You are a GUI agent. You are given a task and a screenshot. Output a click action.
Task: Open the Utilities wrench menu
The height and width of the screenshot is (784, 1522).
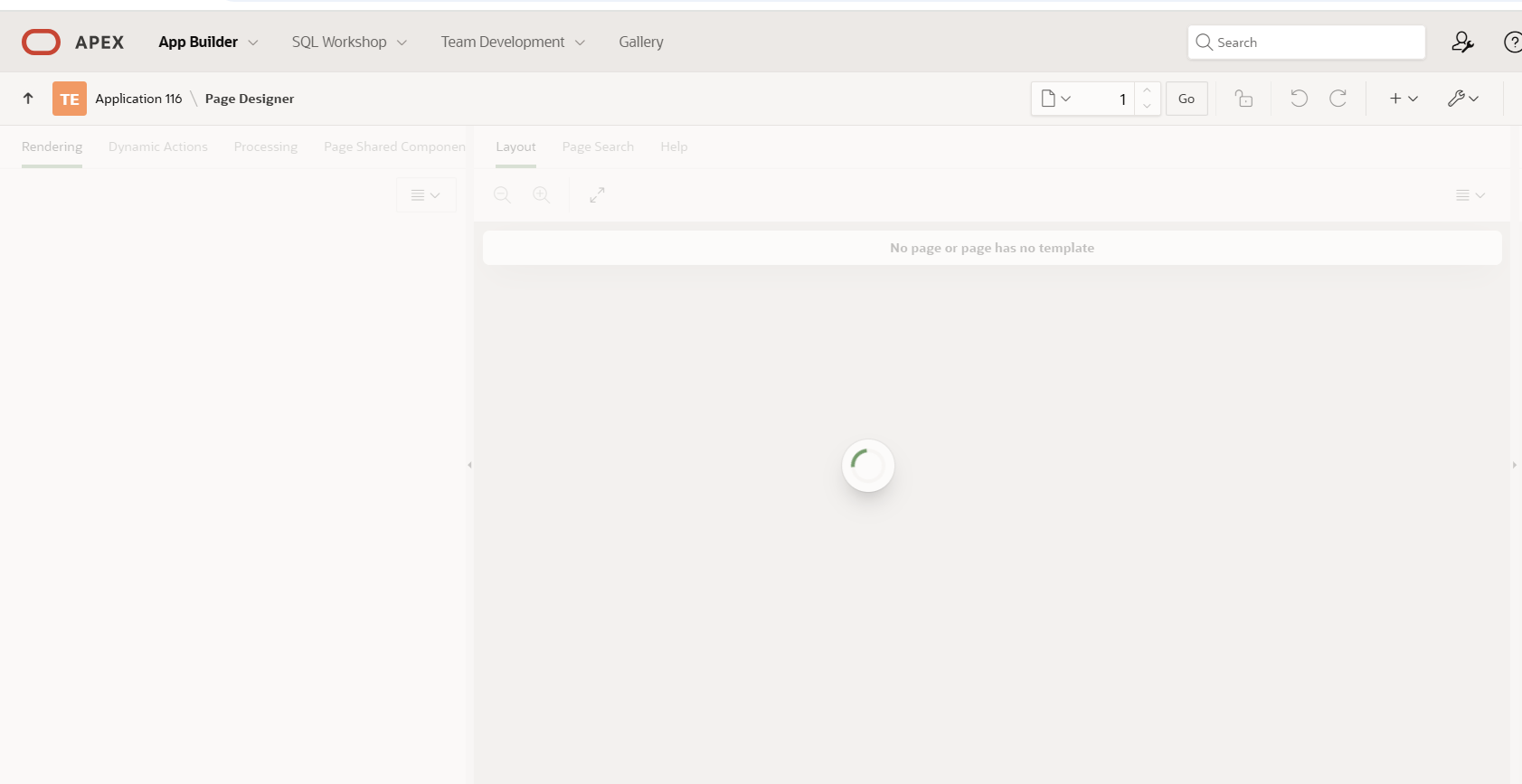(x=1462, y=99)
